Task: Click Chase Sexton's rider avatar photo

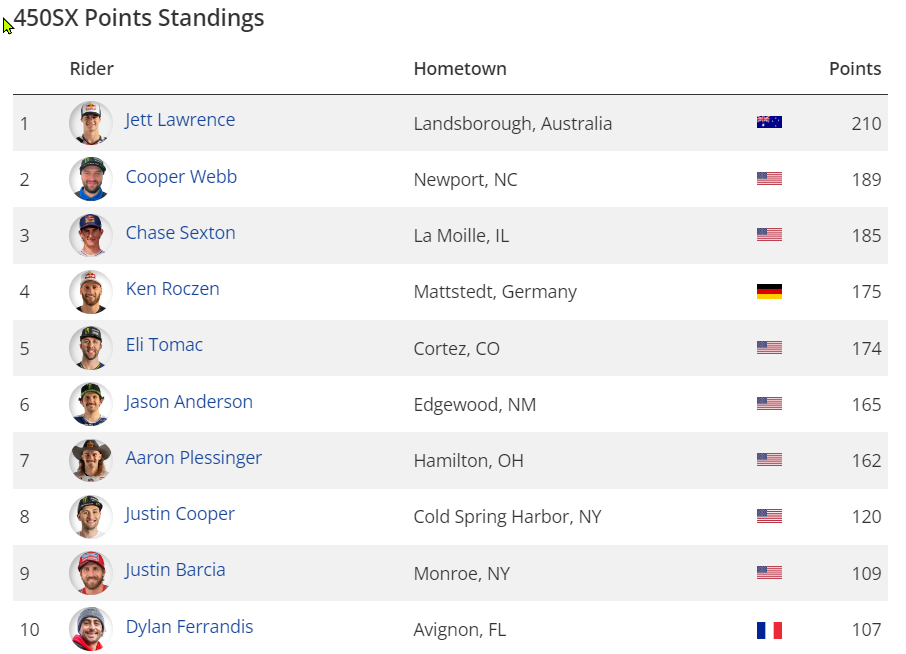Action: click(90, 235)
